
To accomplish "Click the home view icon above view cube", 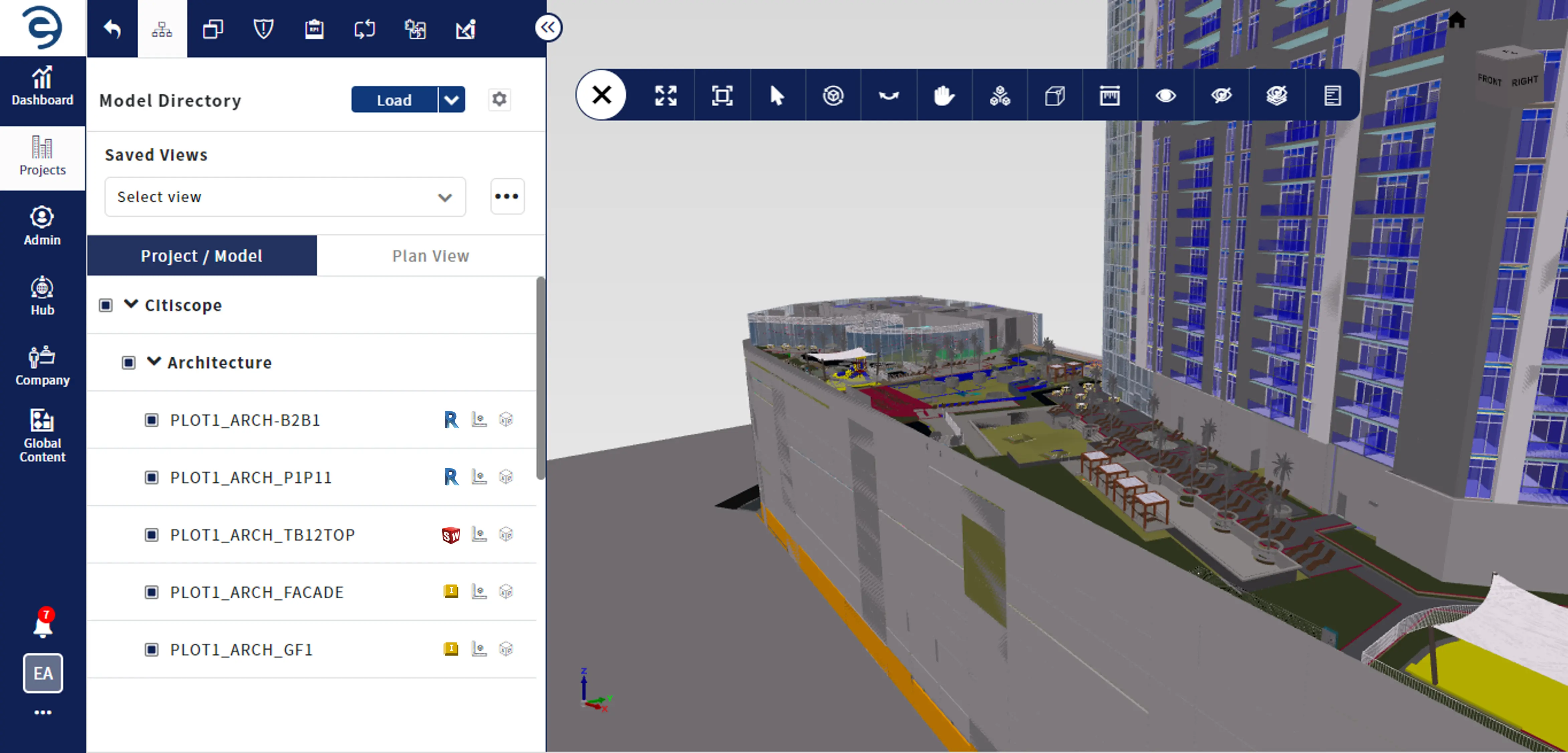I will click(x=1457, y=20).
